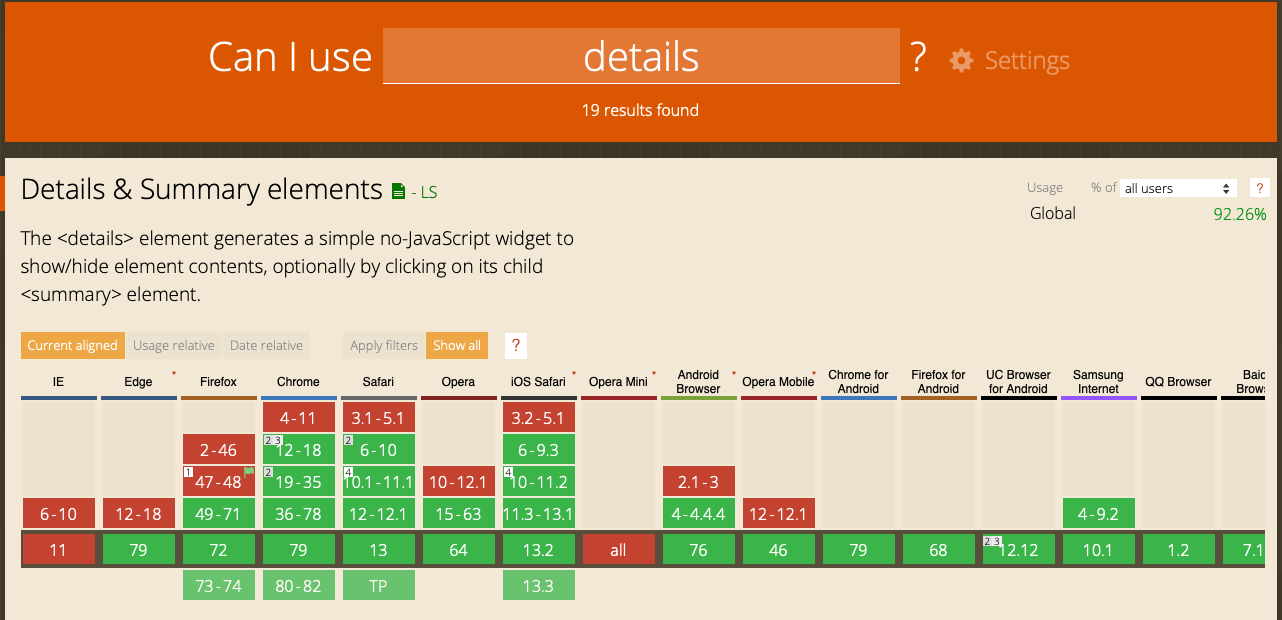Click the usage help question mark
1282x620 pixels.
click(1260, 188)
